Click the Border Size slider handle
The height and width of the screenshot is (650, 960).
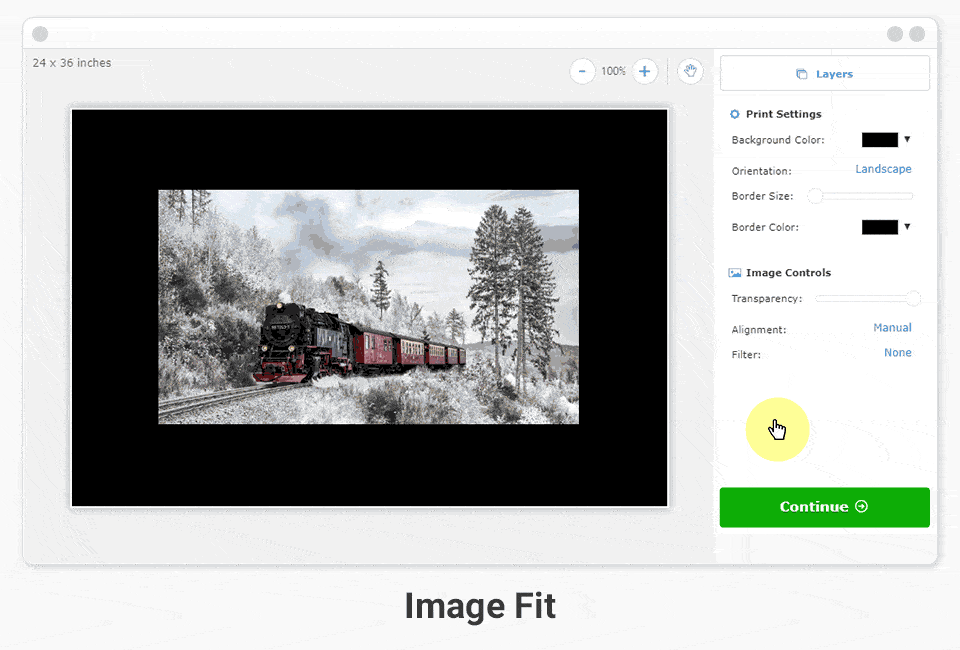815,196
